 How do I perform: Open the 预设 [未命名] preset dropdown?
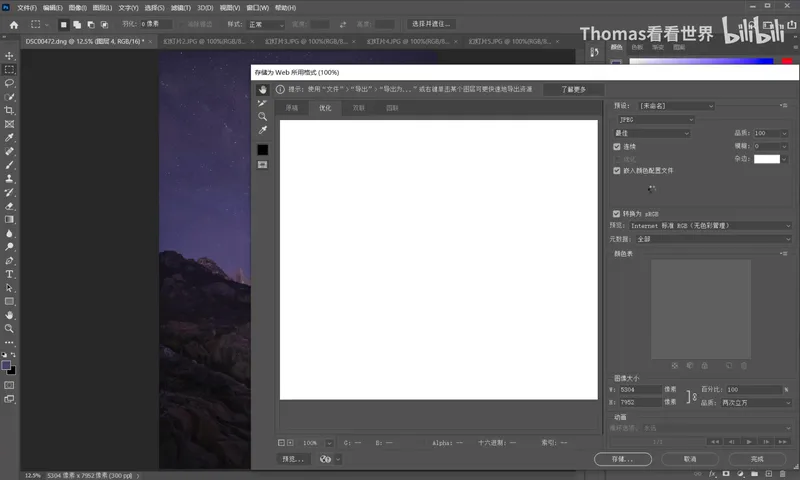tap(676, 106)
